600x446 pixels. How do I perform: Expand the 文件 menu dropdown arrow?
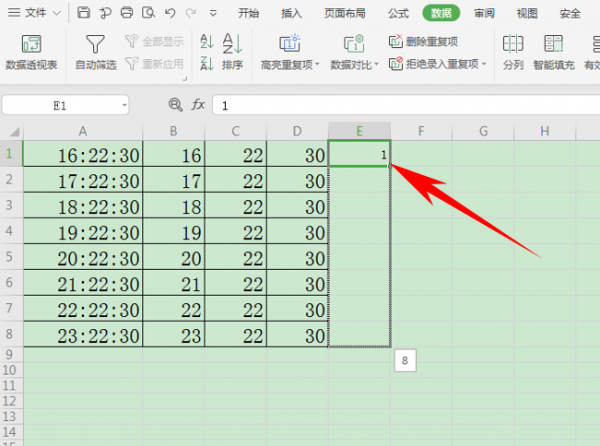point(57,13)
